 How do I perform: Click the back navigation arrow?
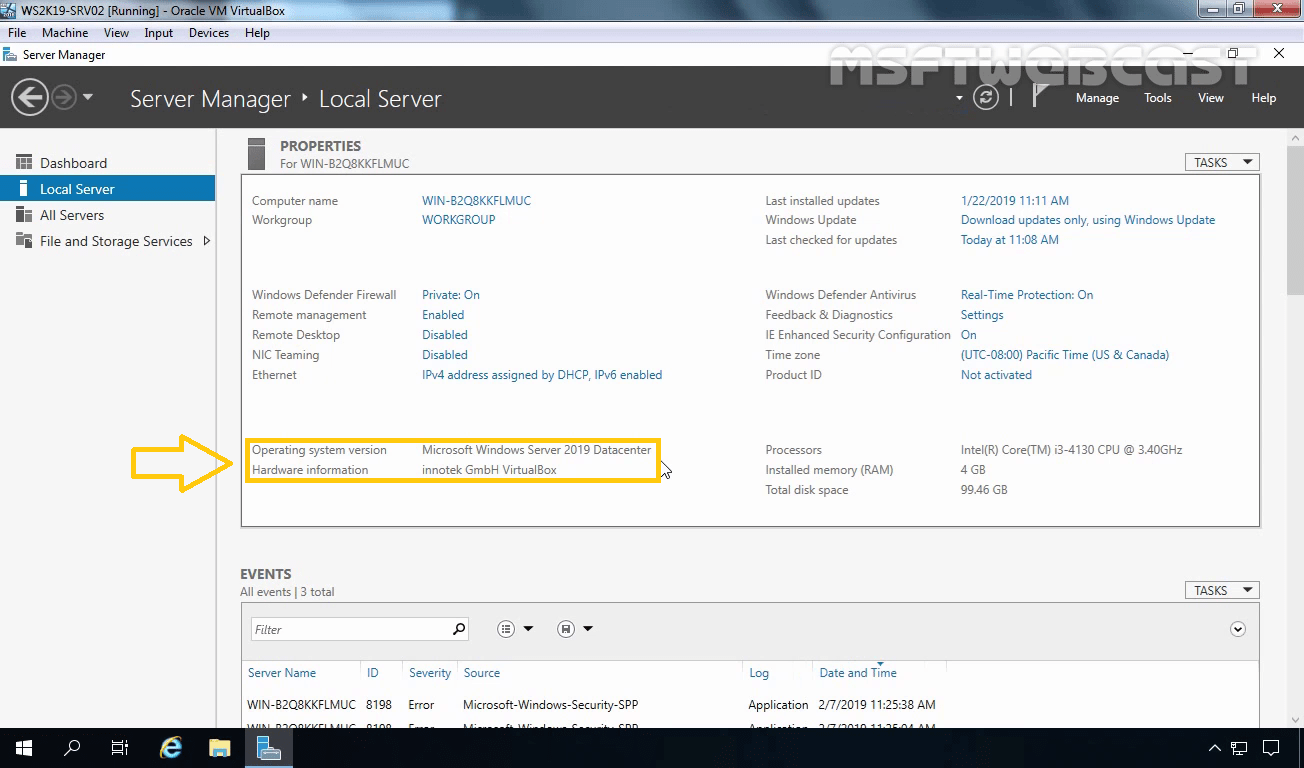pos(30,97)
